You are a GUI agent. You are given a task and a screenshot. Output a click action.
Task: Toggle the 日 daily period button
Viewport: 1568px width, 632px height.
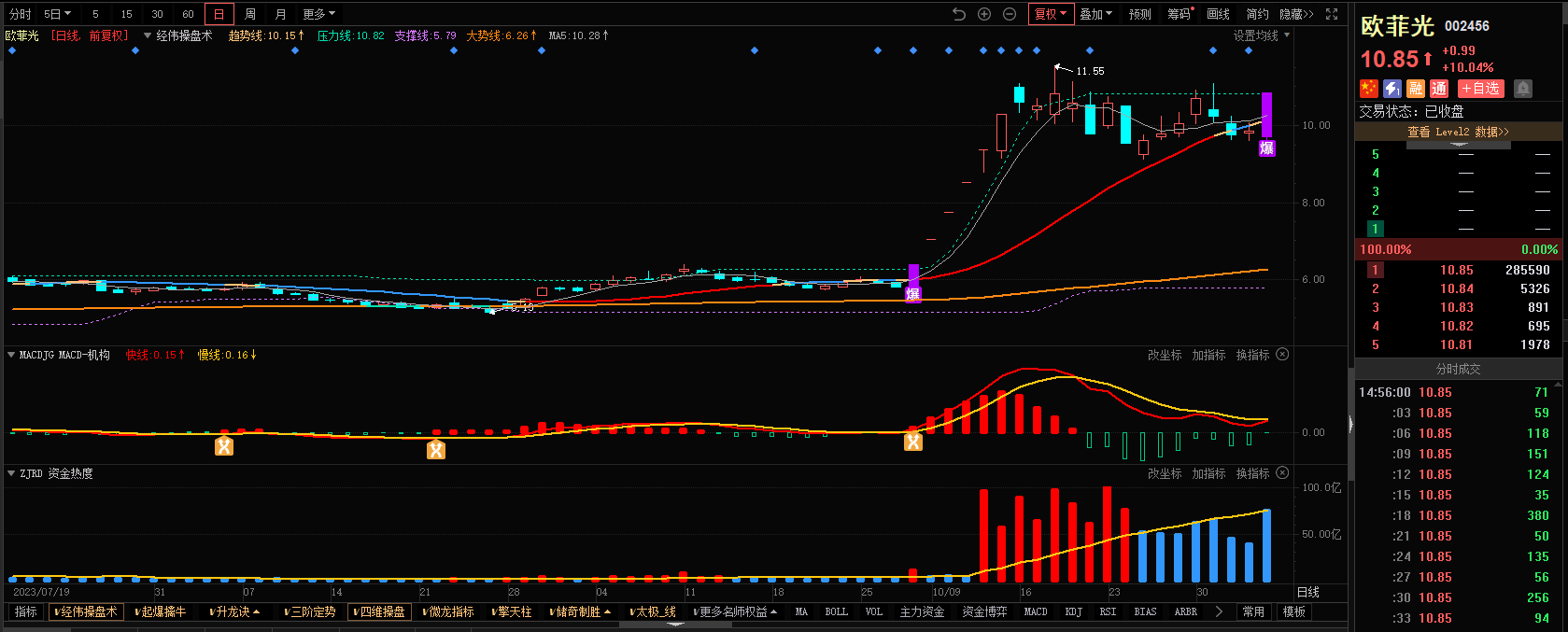click(219, 14)
